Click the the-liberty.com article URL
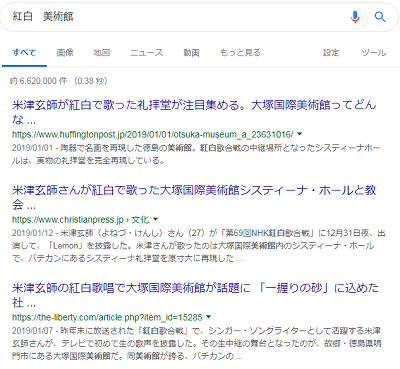 pos(107,317)
